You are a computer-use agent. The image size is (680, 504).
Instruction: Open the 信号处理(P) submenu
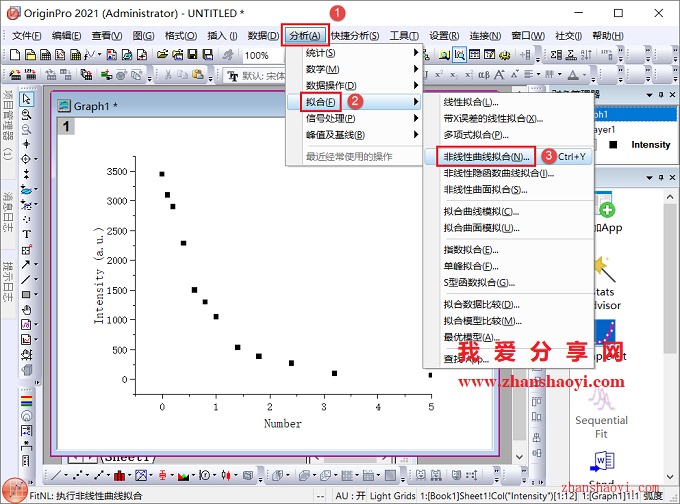[354, 118]
